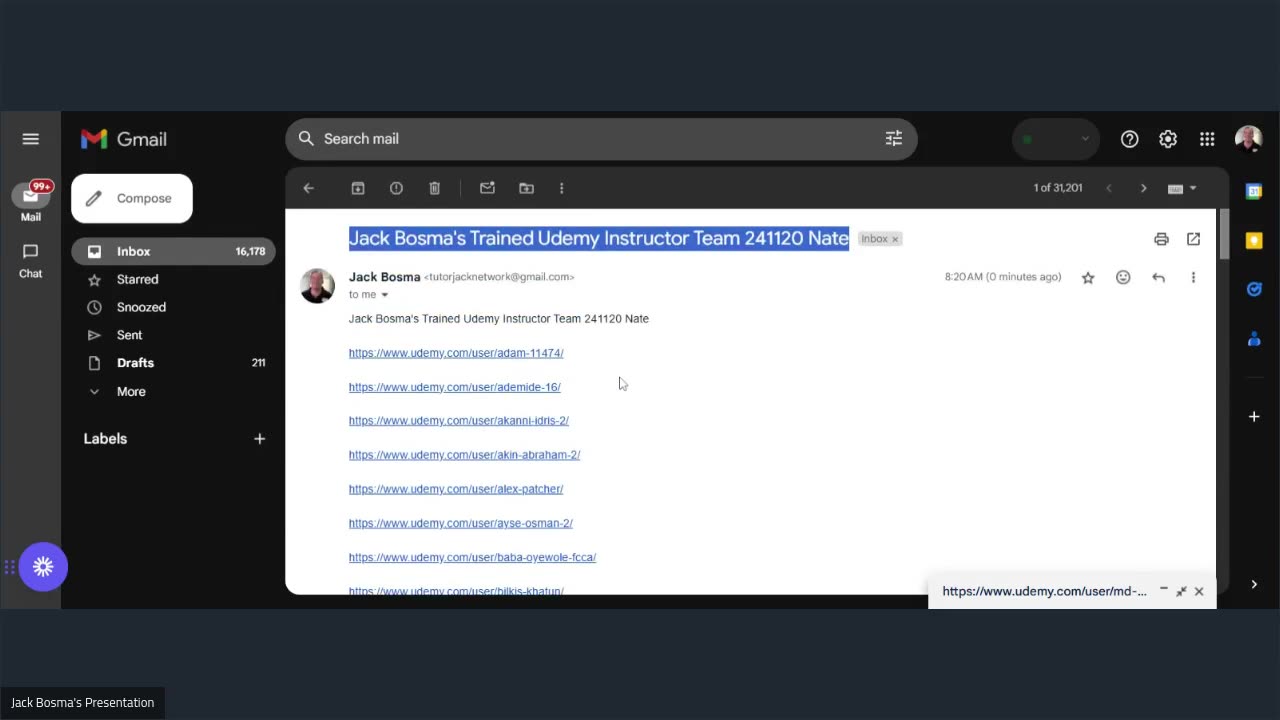Report this email as spam

(396, 188)
